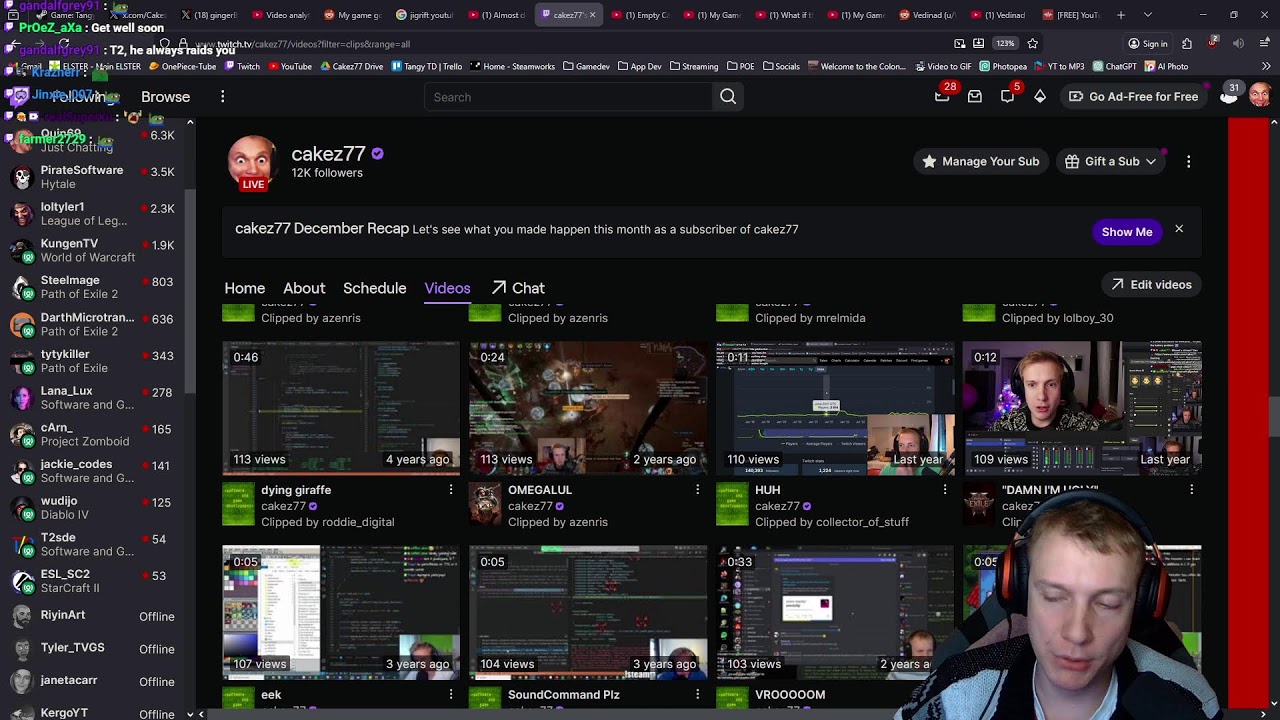Click the Manage Your Sub button
Screen dimensions: 1280x720
pyautogui.click(x=980, y=161)
